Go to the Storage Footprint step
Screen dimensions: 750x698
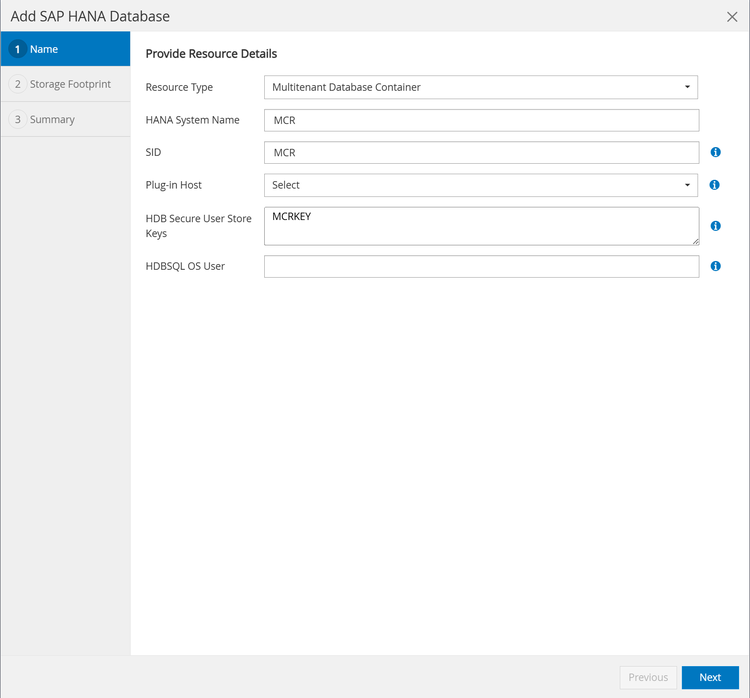pos(70,84)
